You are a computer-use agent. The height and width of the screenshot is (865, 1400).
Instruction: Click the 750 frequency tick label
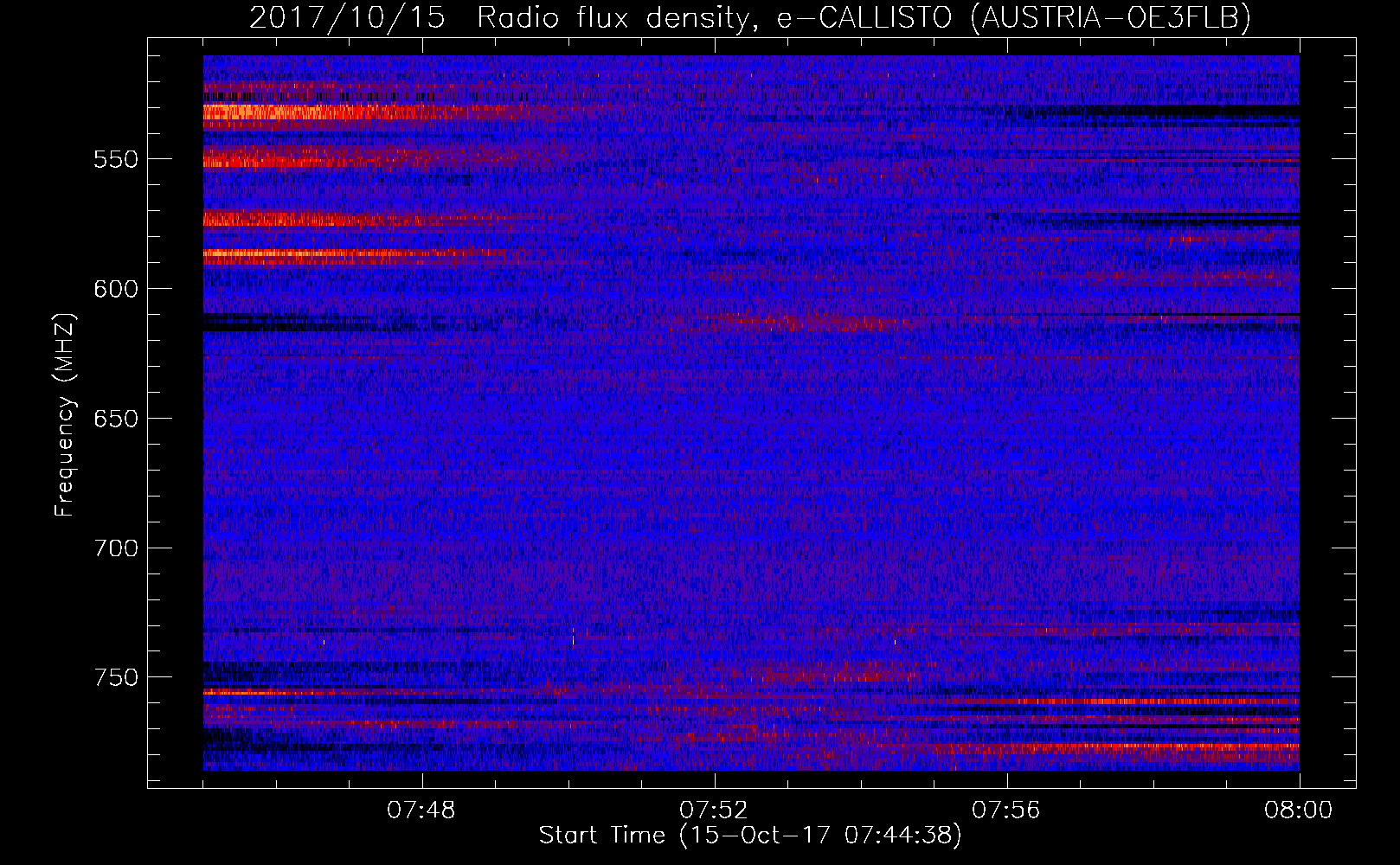coord(115,677)
